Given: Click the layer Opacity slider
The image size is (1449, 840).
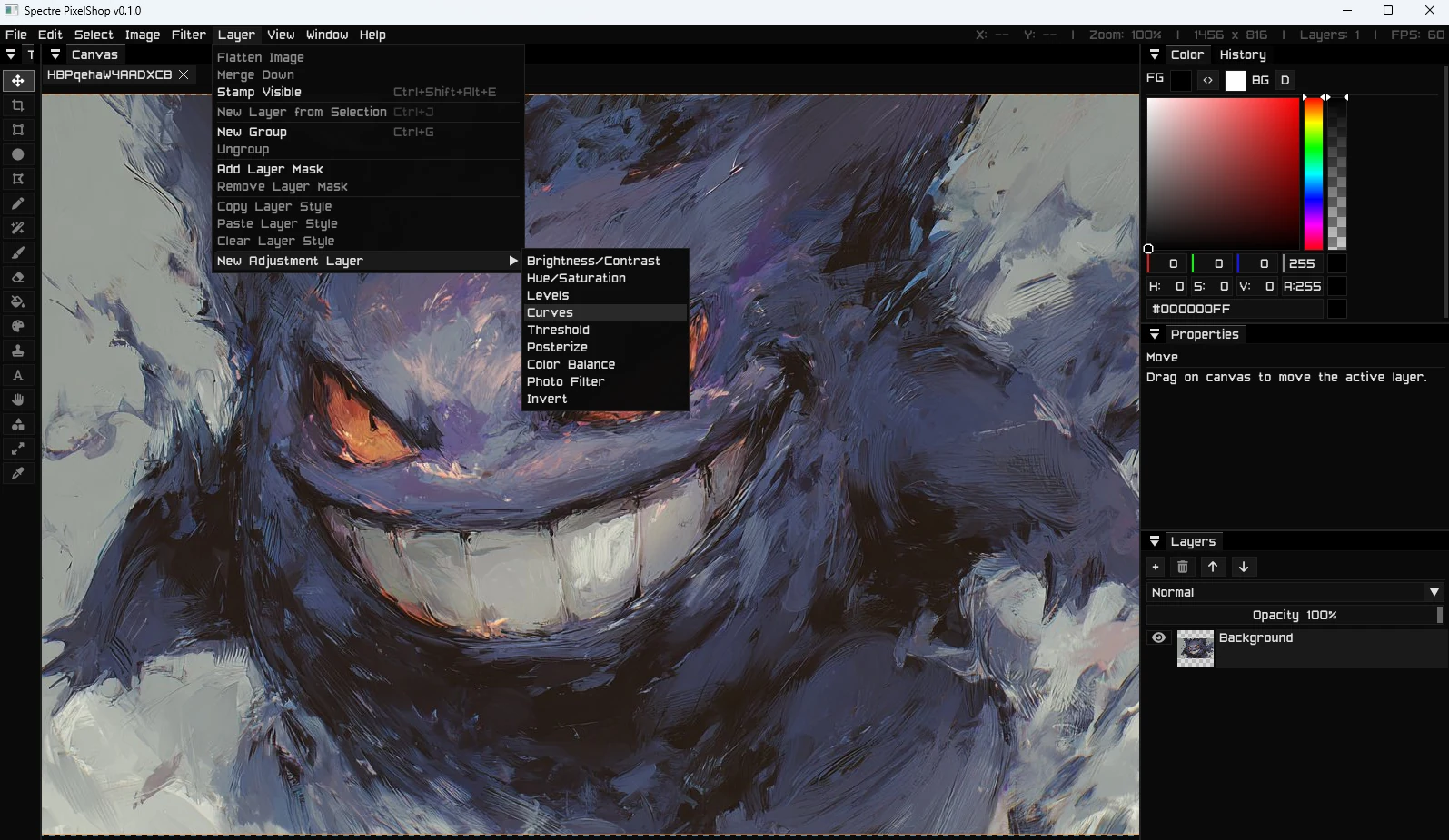Looking at the screenshot, I should (1295, 615).
